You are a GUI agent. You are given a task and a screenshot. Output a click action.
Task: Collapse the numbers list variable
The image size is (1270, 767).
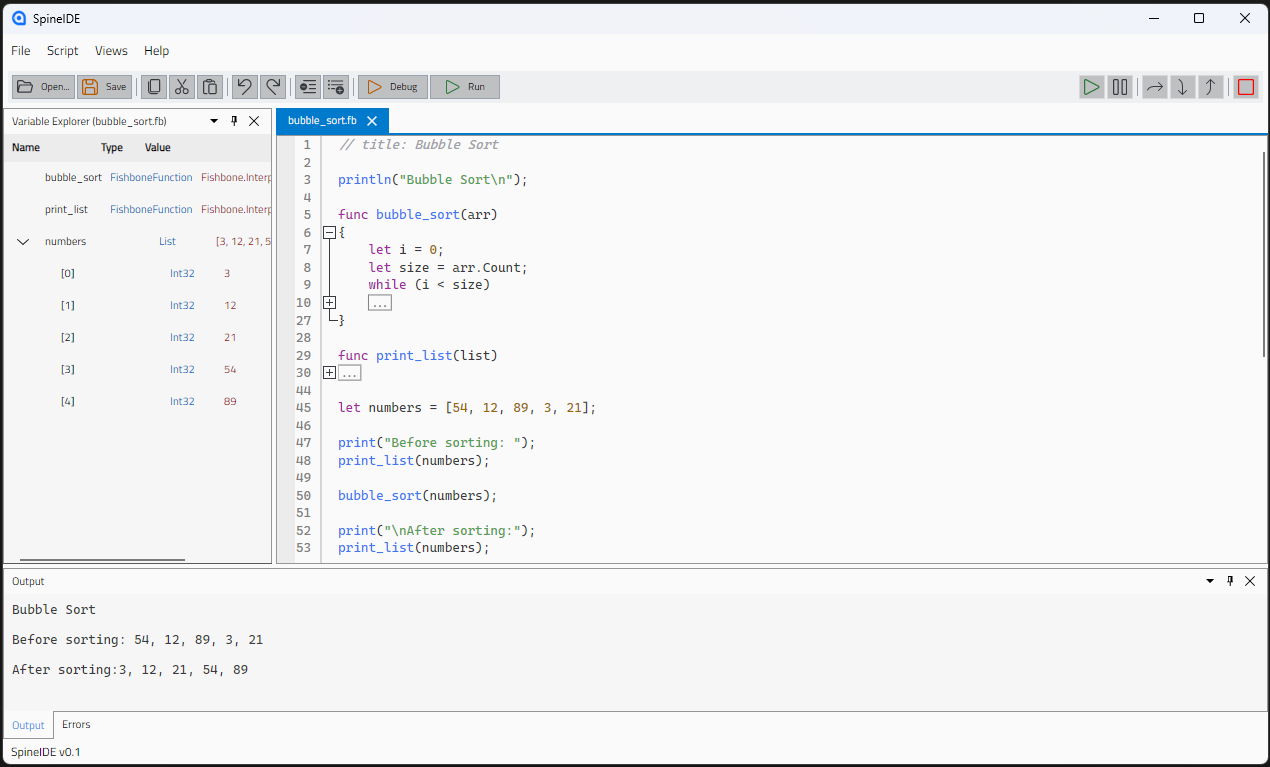pos(23,241)
